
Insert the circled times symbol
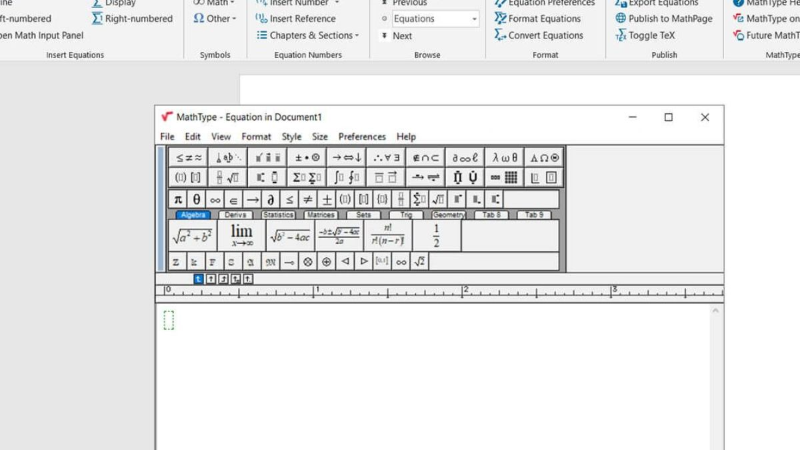(308, 262)
